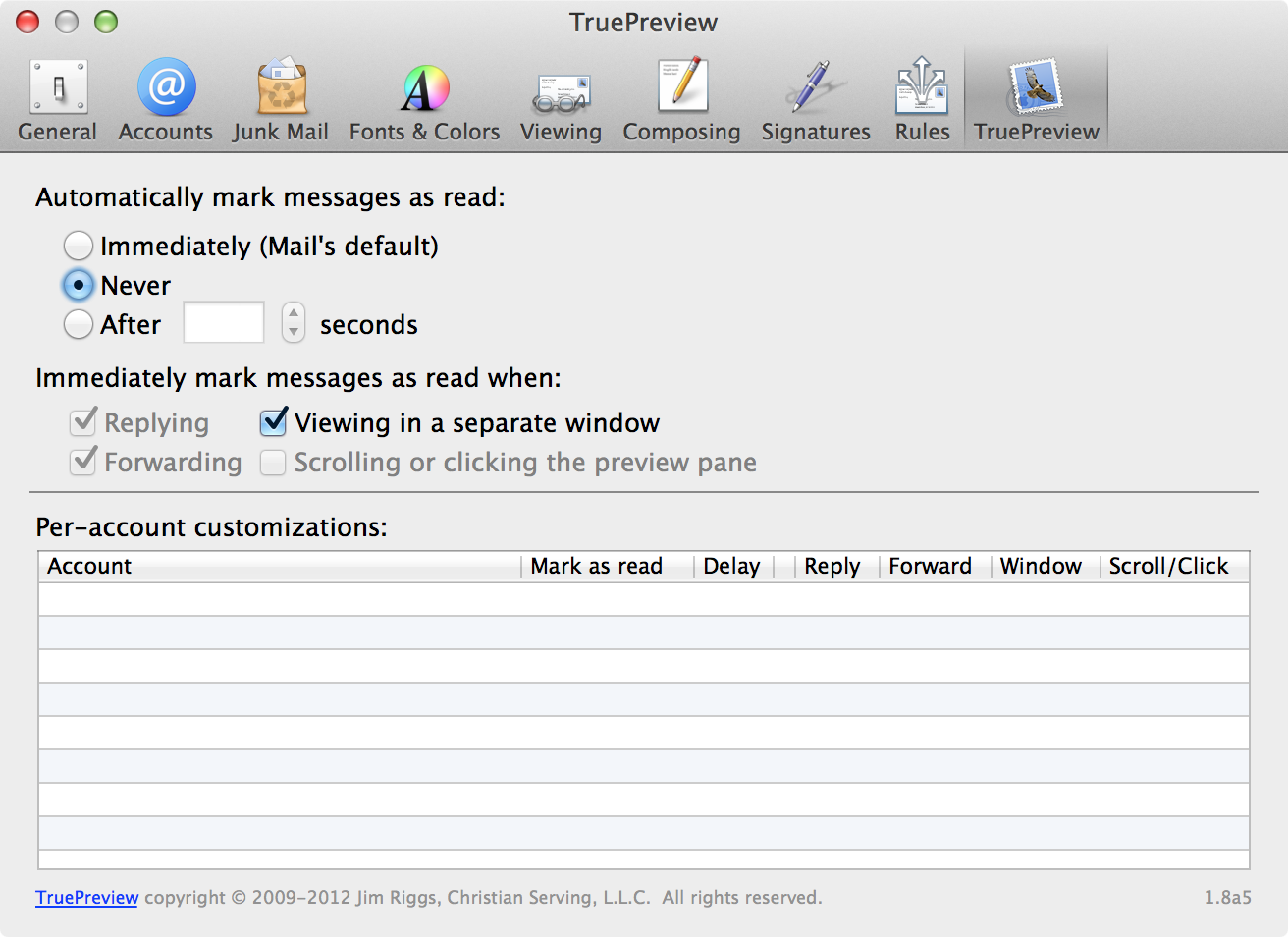Viewport: 1288px width, 937px height.
Task: Open Junk Mail preferences
Action: pos(281,100)
